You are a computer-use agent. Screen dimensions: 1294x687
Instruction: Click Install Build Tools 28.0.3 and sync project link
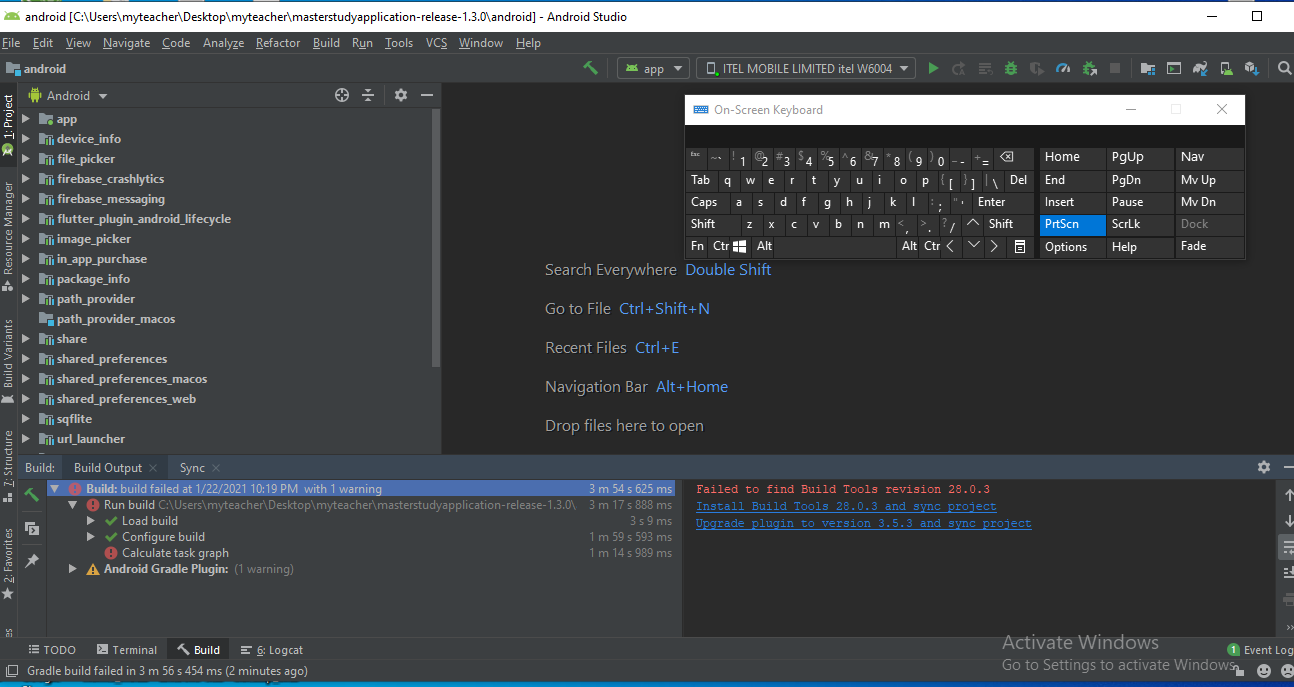[x=846, y=506]
